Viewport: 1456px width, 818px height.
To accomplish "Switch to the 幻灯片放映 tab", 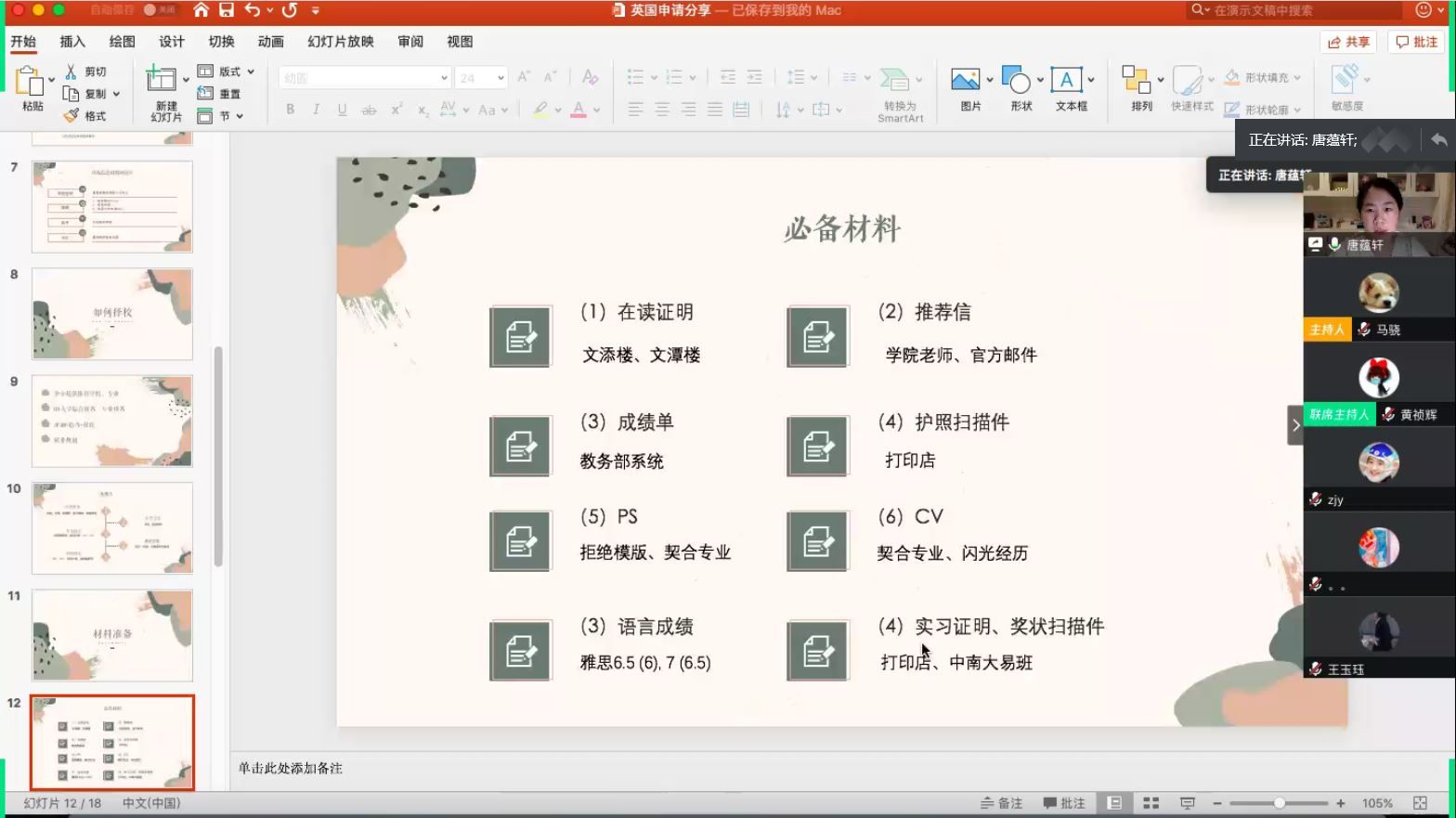I will tap(340, 42).
